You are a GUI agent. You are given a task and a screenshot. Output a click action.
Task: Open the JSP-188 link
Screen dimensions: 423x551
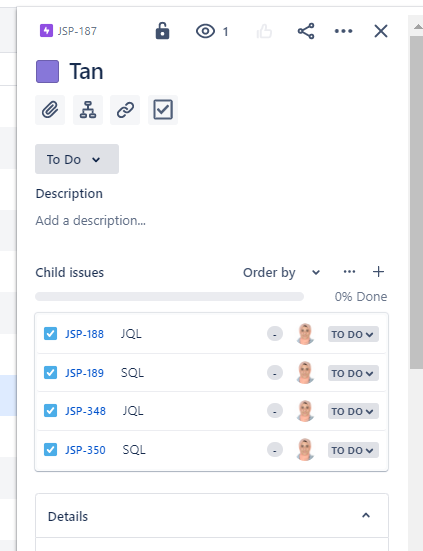tap(84, 334)
